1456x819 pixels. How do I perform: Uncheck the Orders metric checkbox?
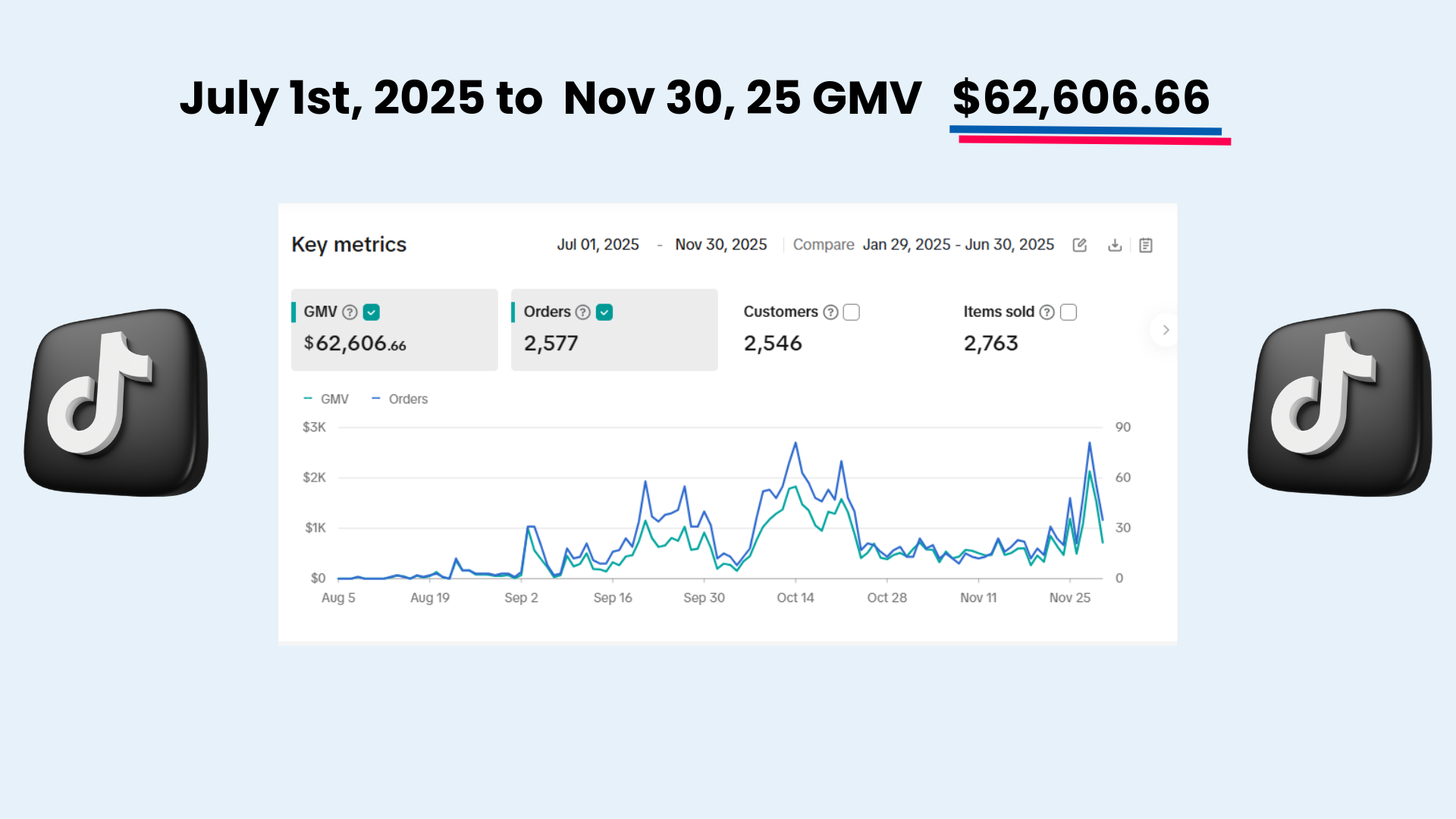[x=604, y=312]
